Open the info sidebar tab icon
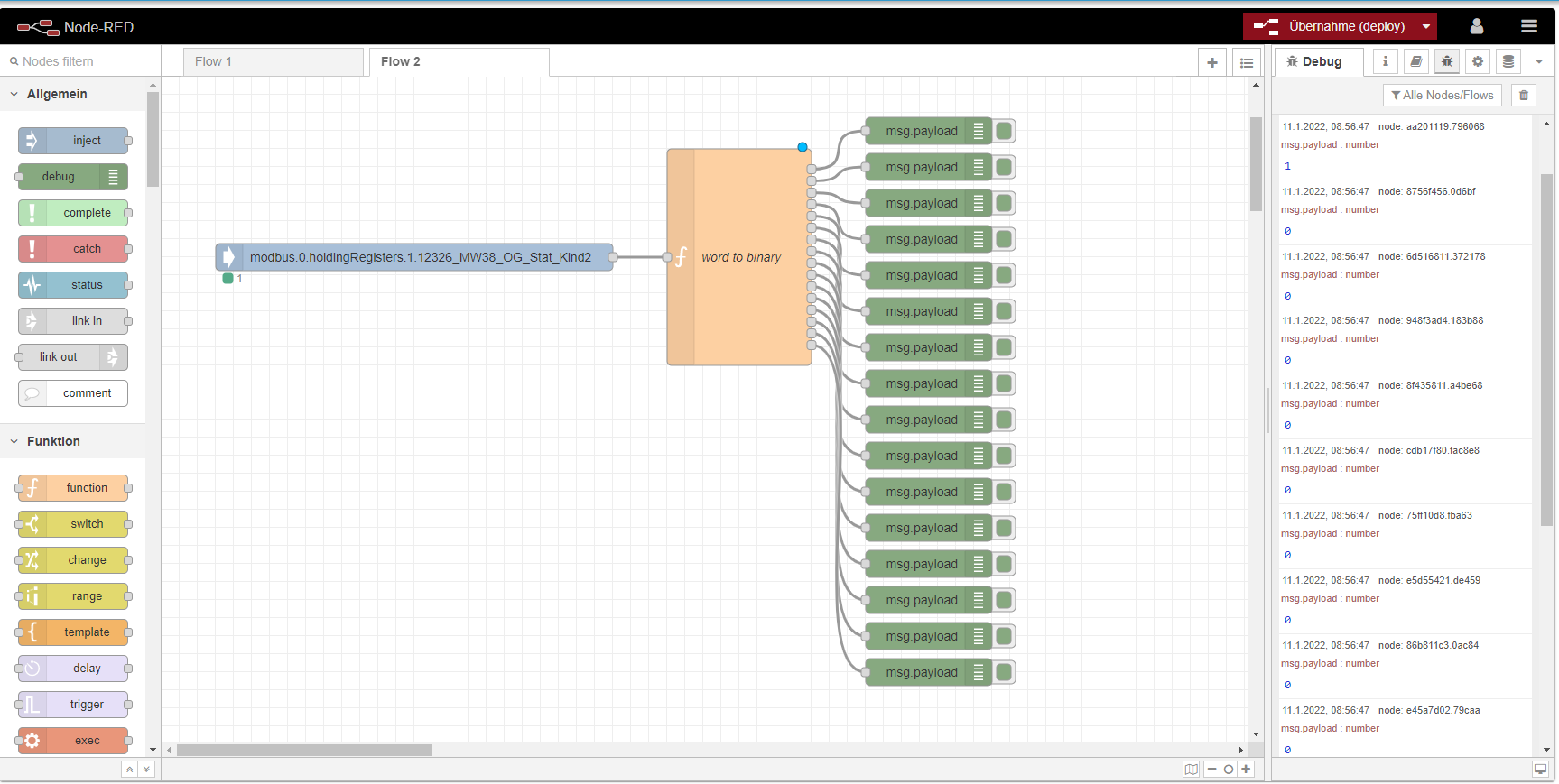This screenshot has height=784, width=1559. (1385, 61)
